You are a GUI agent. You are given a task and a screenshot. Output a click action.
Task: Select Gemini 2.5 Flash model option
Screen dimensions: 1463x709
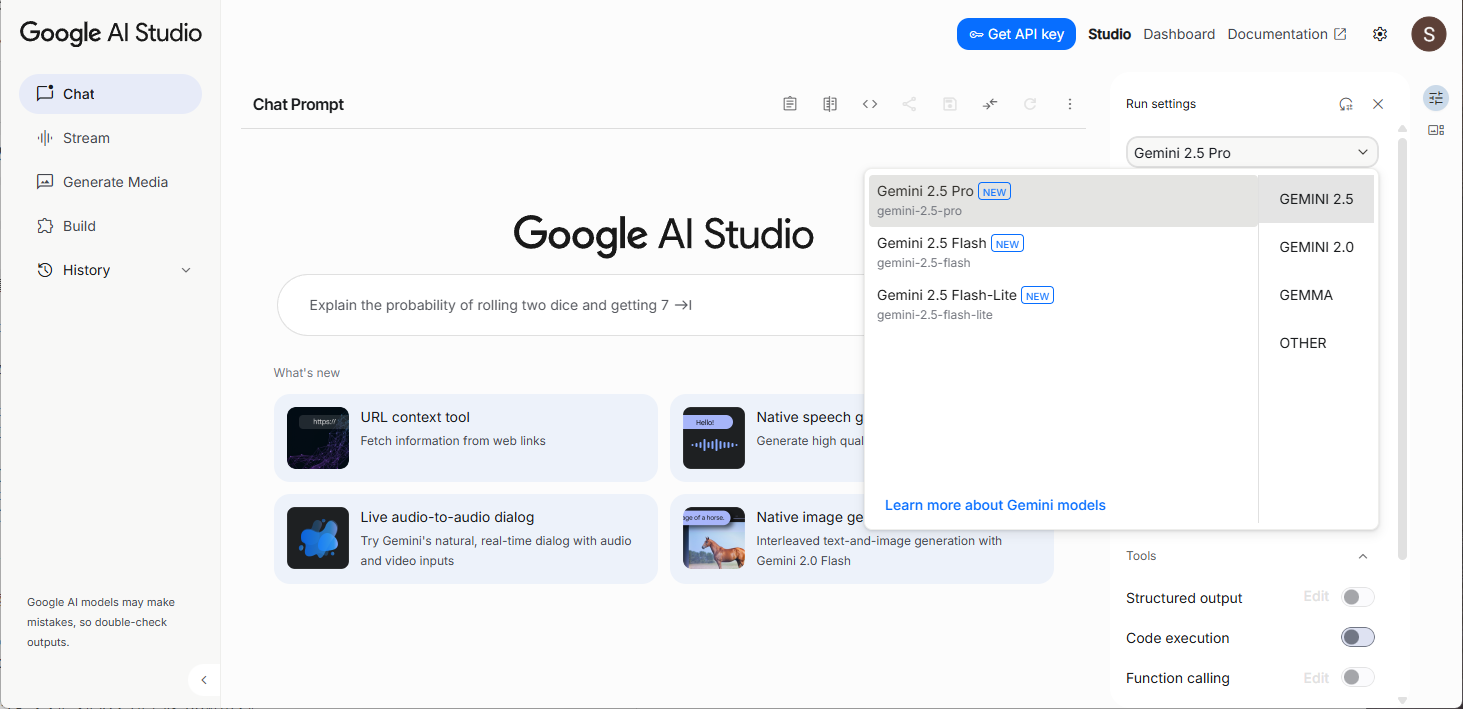pyautogui.click(x=1063, y=252)
